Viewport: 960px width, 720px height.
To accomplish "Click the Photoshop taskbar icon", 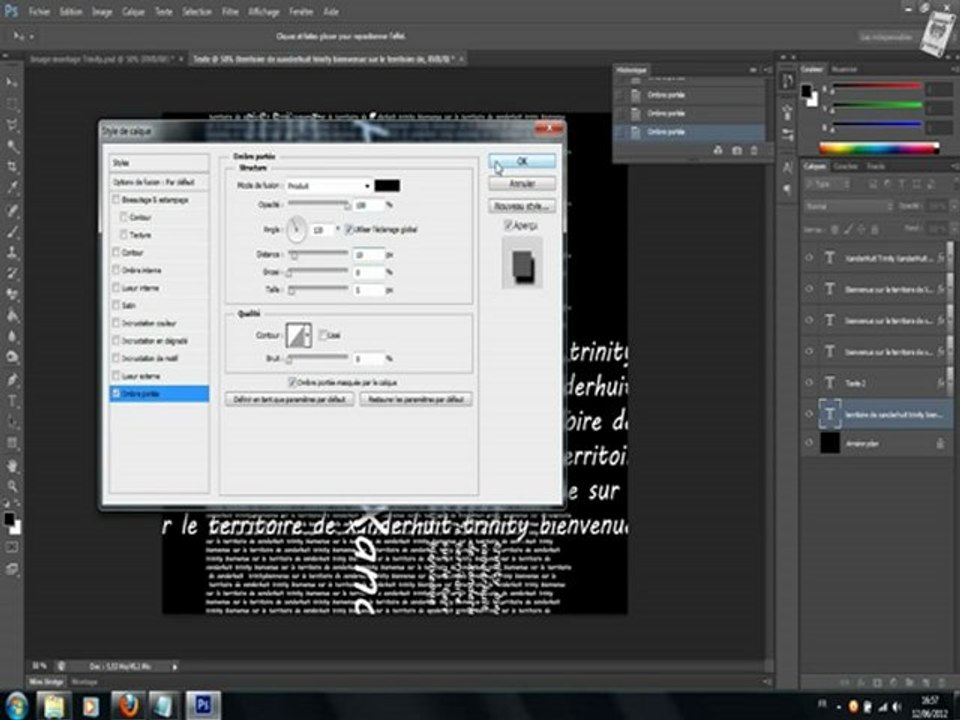I will tap(203, 705).
